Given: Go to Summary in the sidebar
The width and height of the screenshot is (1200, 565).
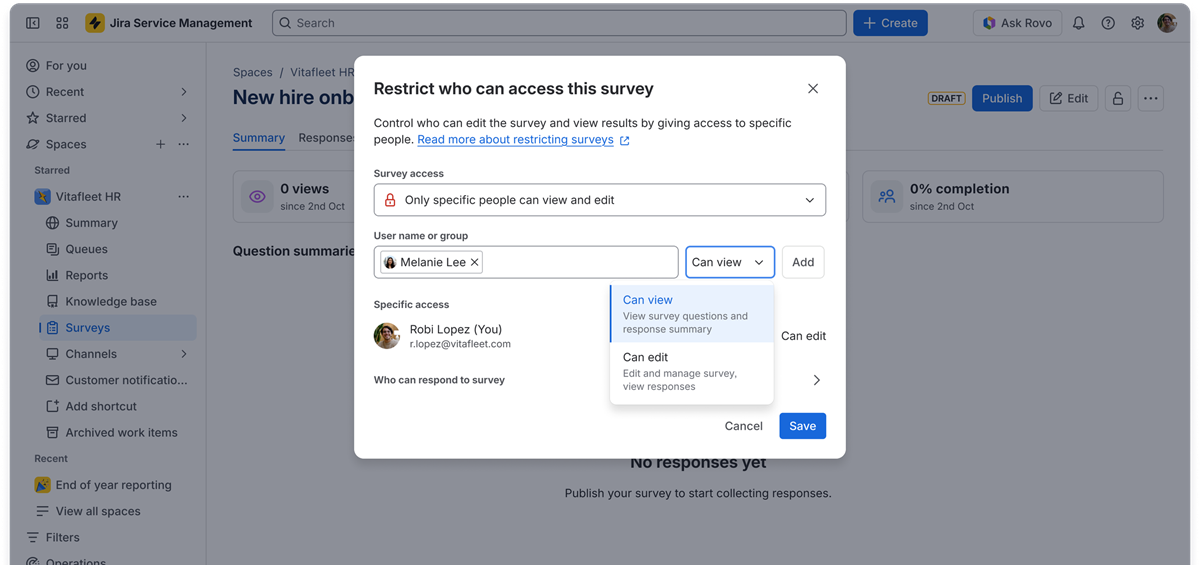Looking at the screenshot, I should pyautogui.click(x=91, y=223).
